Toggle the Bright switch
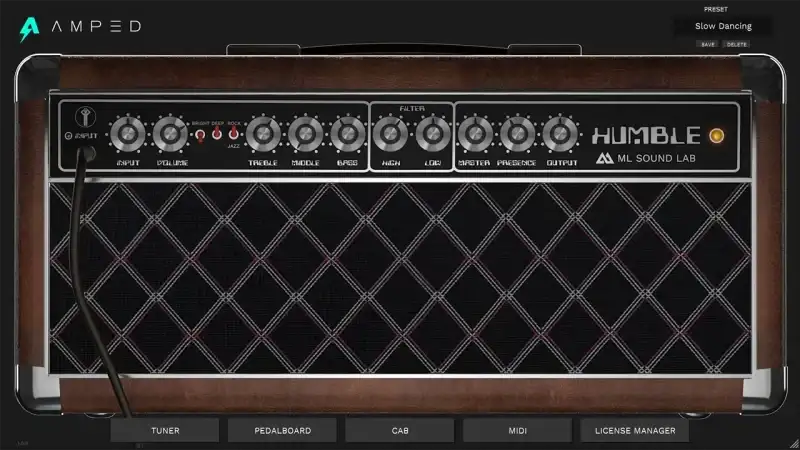Image resolution: width=800 pixels, height=450 pixels. (200, 135)
